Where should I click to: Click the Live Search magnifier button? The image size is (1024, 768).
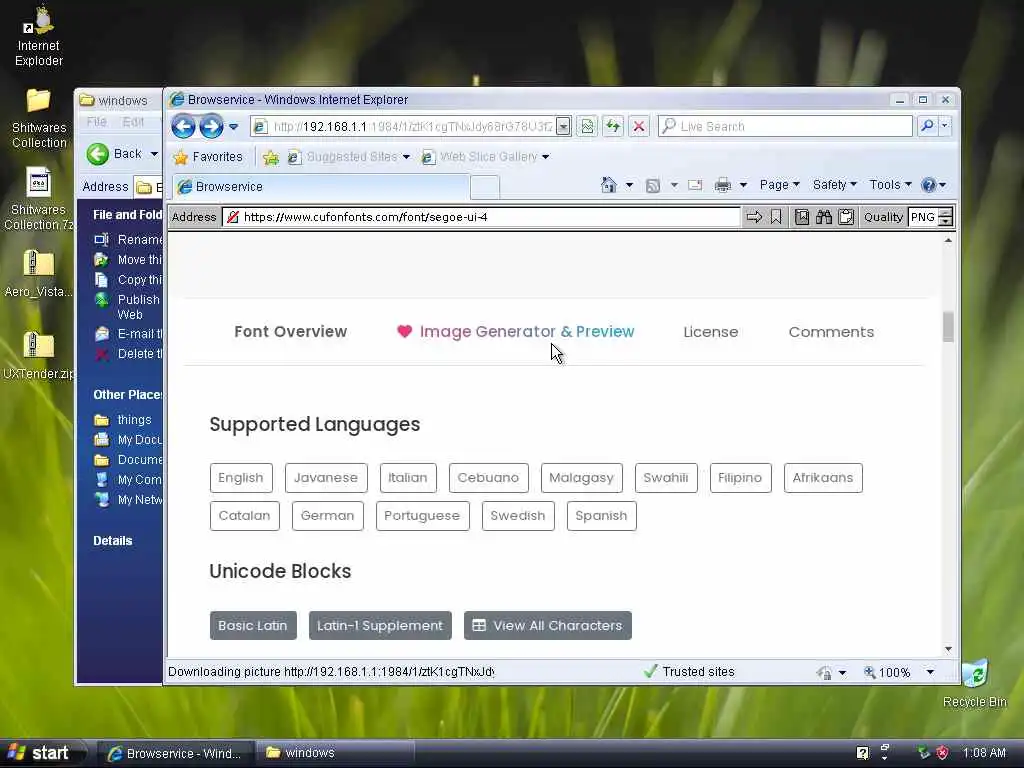click(927, 126)
